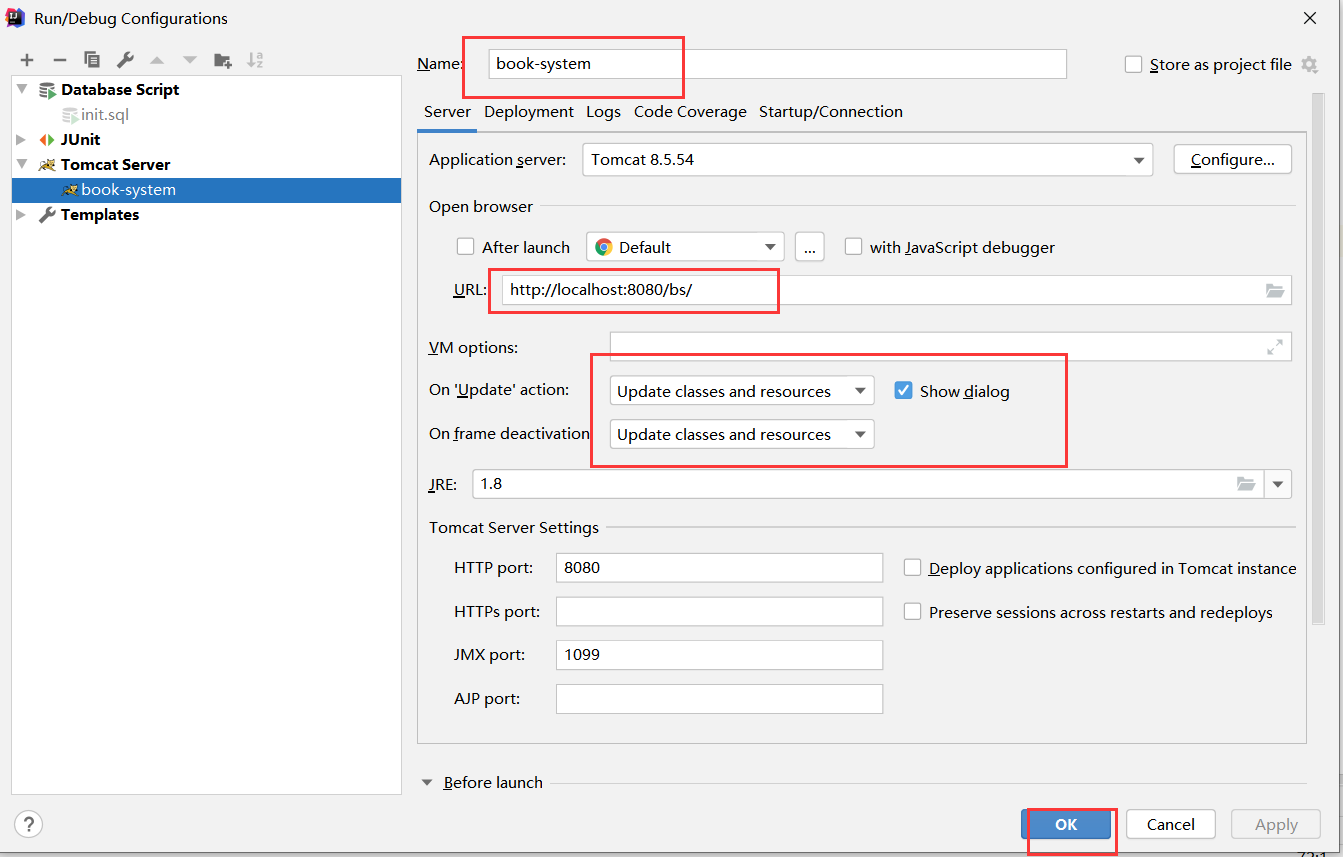1343x857 pixels.
Task: Open the edit templates wrench icon
Action: (125, 60)
